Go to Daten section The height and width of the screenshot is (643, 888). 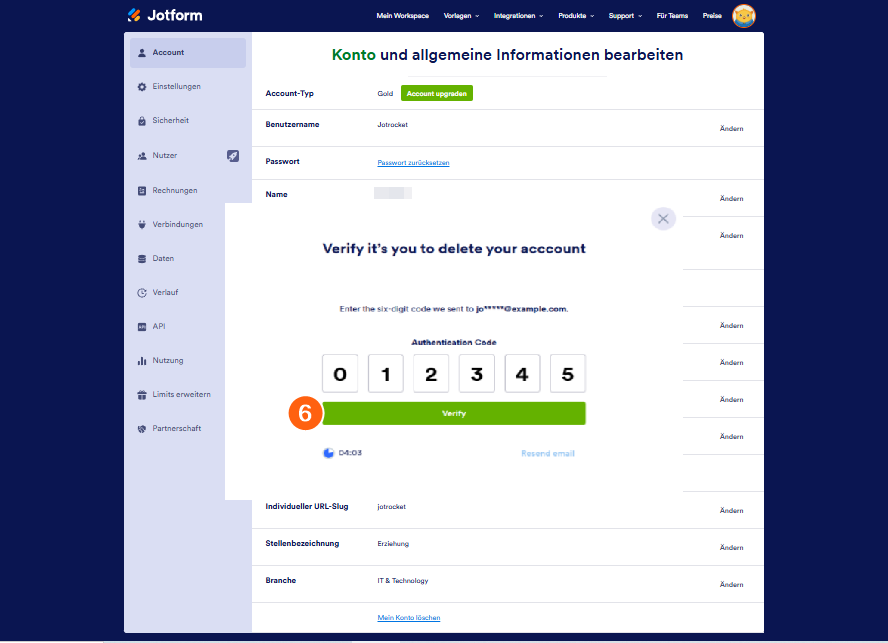[x=163, y=258]
